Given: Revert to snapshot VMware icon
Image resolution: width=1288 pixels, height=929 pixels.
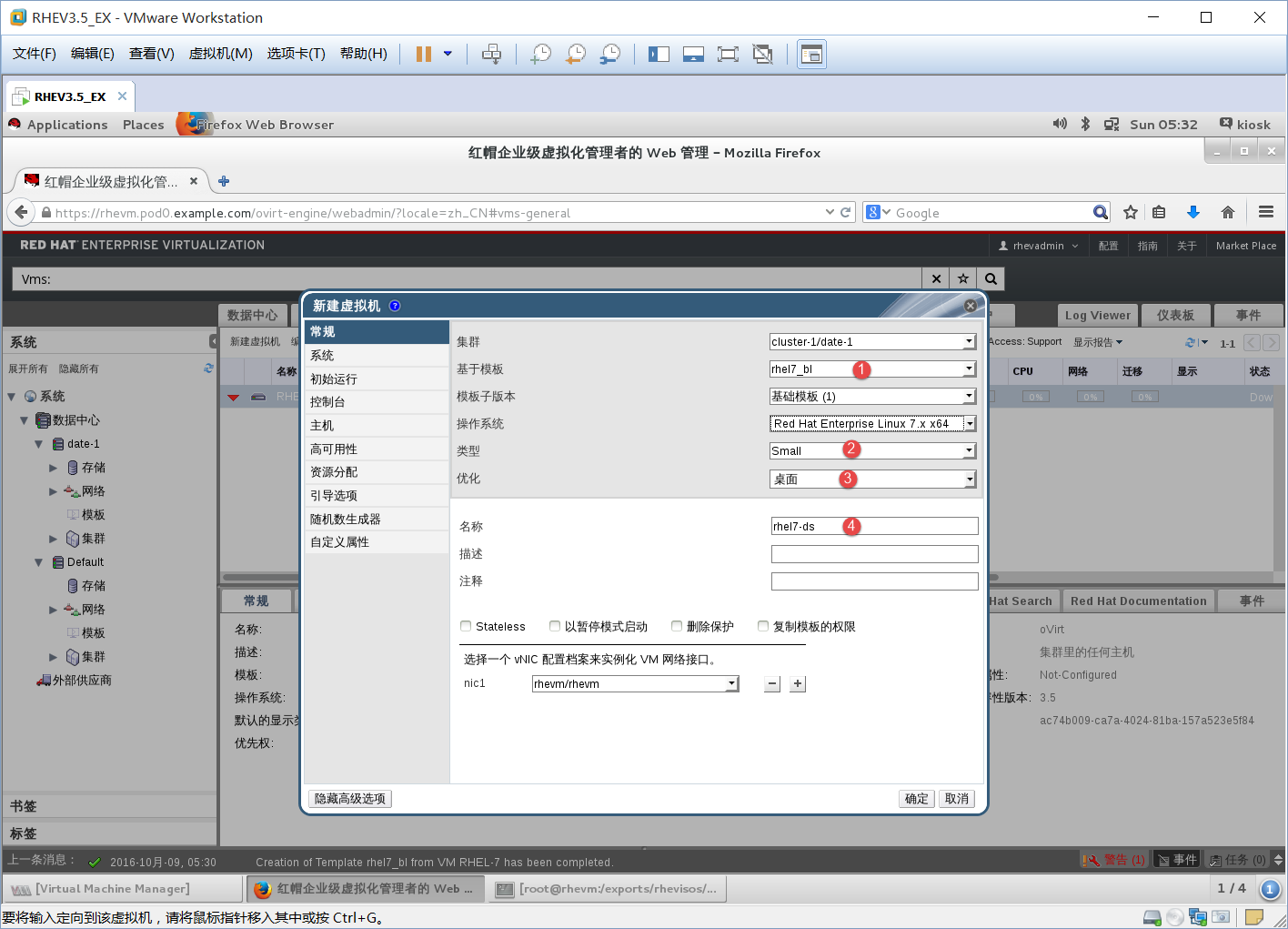Looking at the screenshot, I should coord(575,54).
